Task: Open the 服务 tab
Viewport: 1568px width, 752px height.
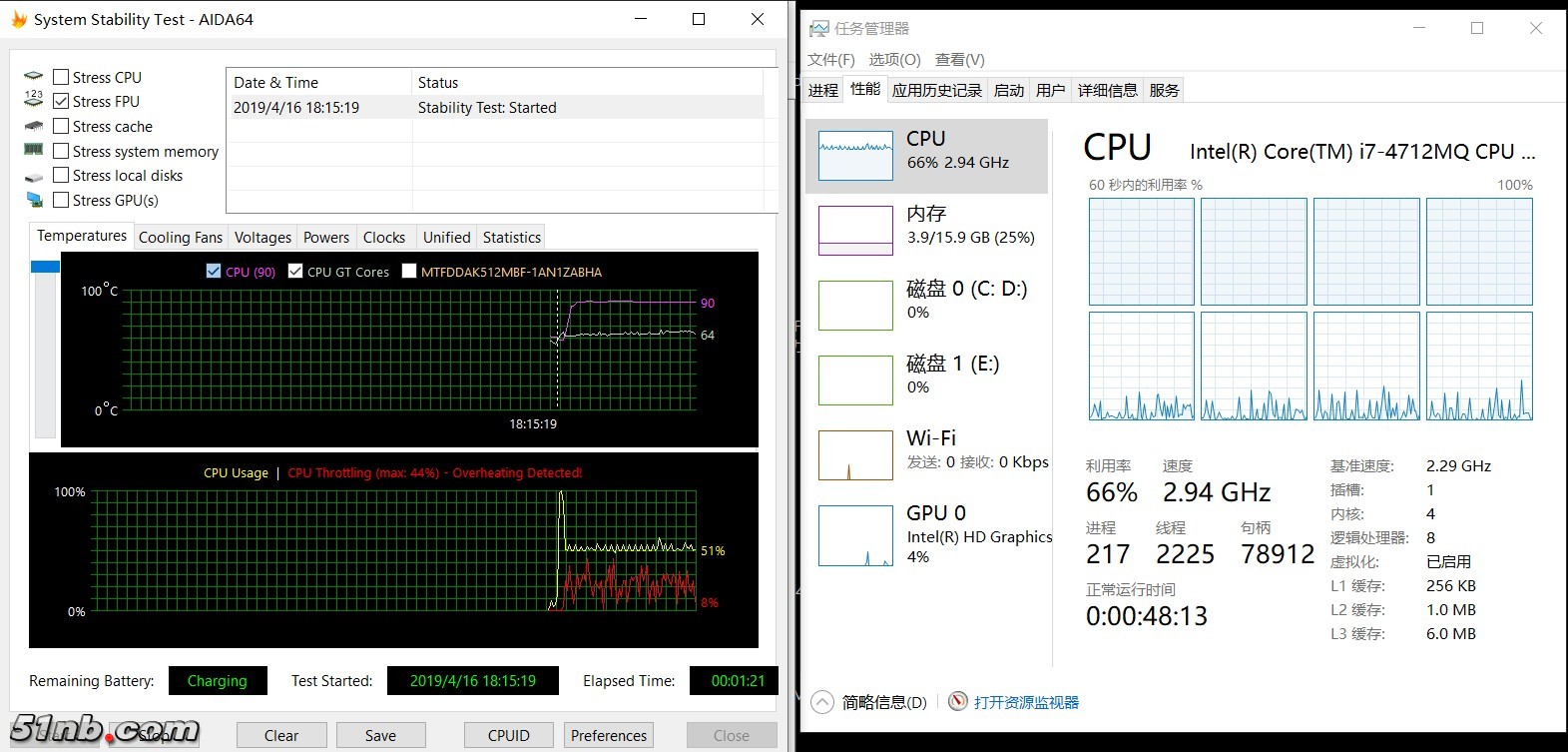Action: (x=1164, y=90)
